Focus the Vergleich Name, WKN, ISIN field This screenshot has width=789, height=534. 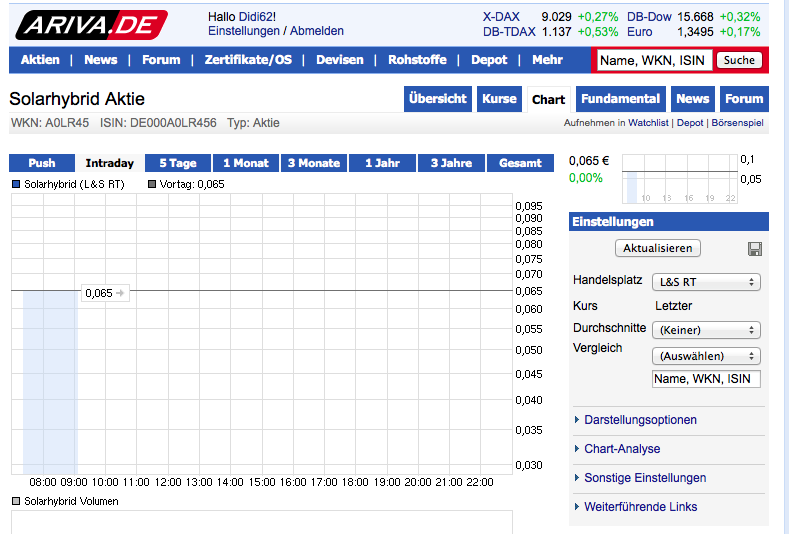706,379
